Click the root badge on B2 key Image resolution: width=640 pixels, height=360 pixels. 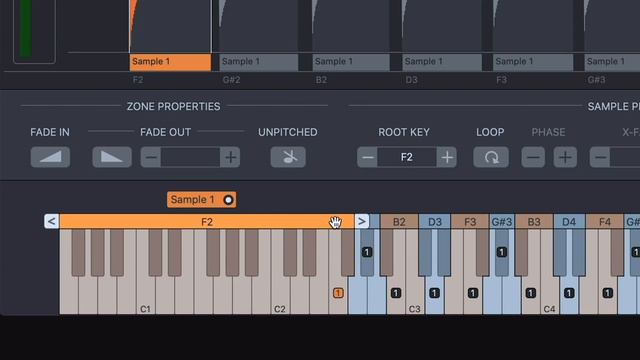(396, 293)
